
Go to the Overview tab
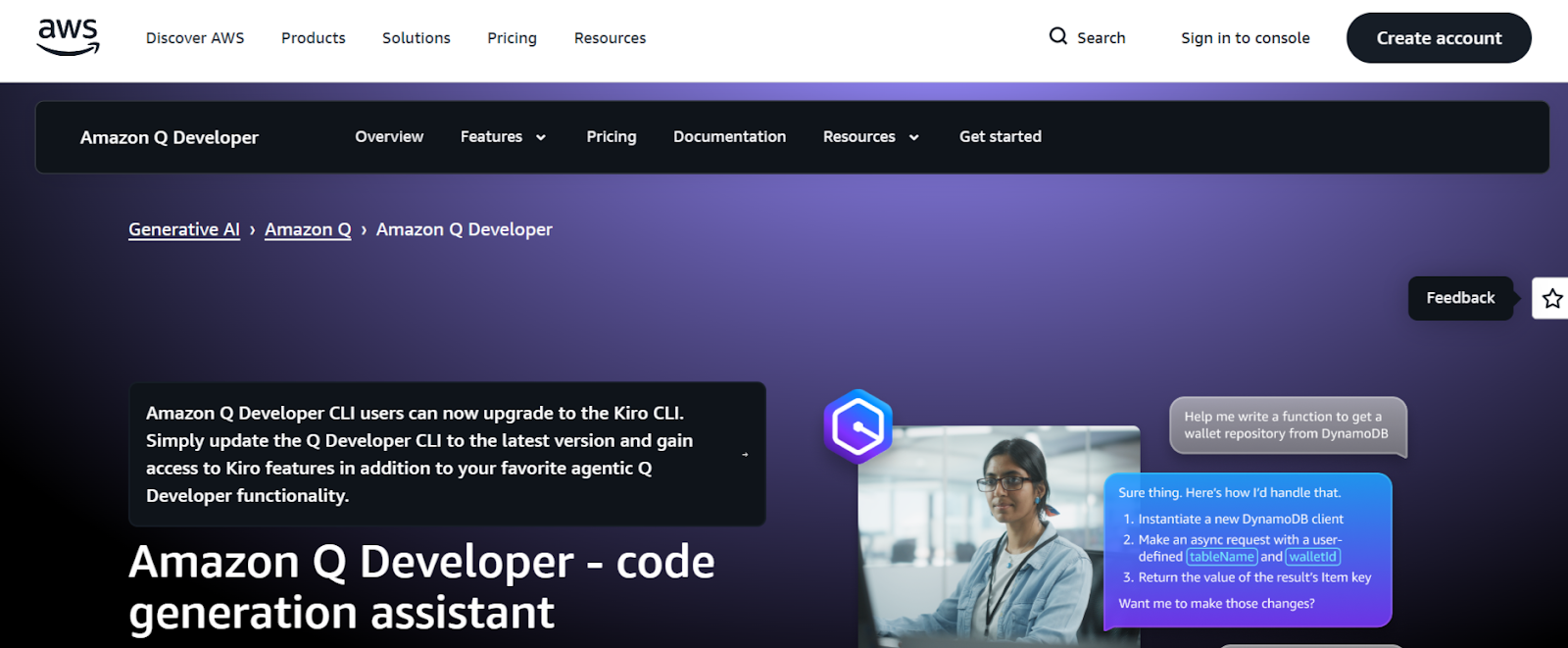(389, 136)
